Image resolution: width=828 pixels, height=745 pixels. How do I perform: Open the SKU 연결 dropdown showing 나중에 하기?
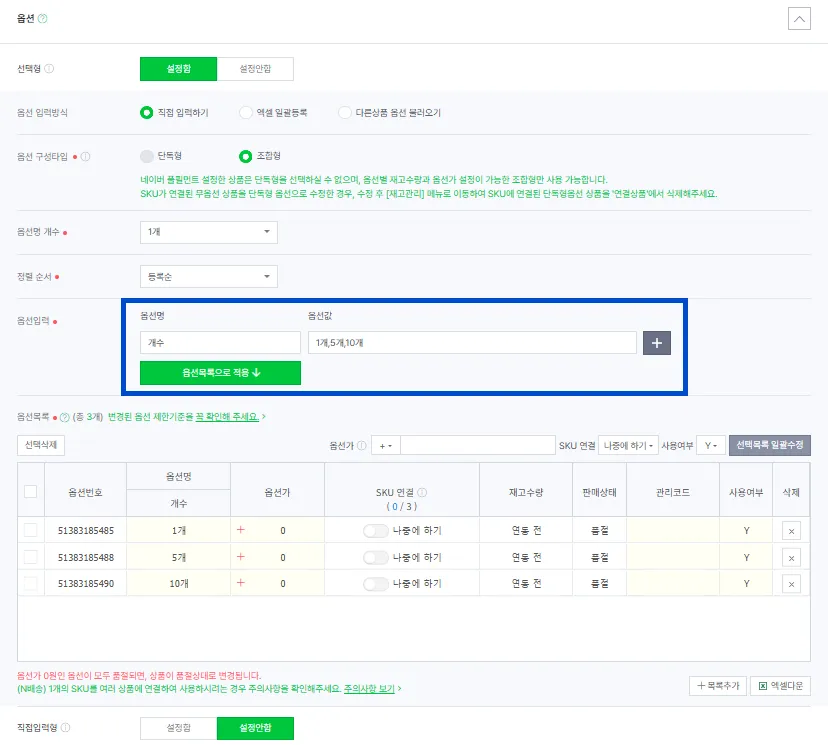pyautogui.click(x=628, y=446)
